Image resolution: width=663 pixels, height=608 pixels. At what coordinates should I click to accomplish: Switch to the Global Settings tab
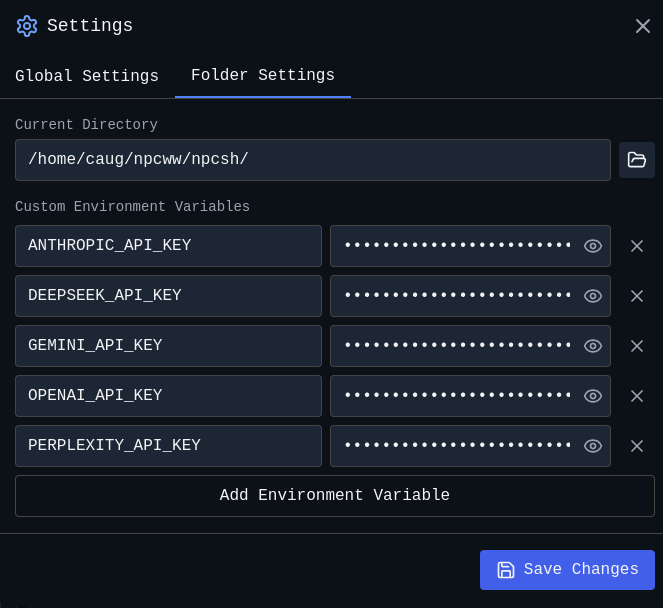87,76
